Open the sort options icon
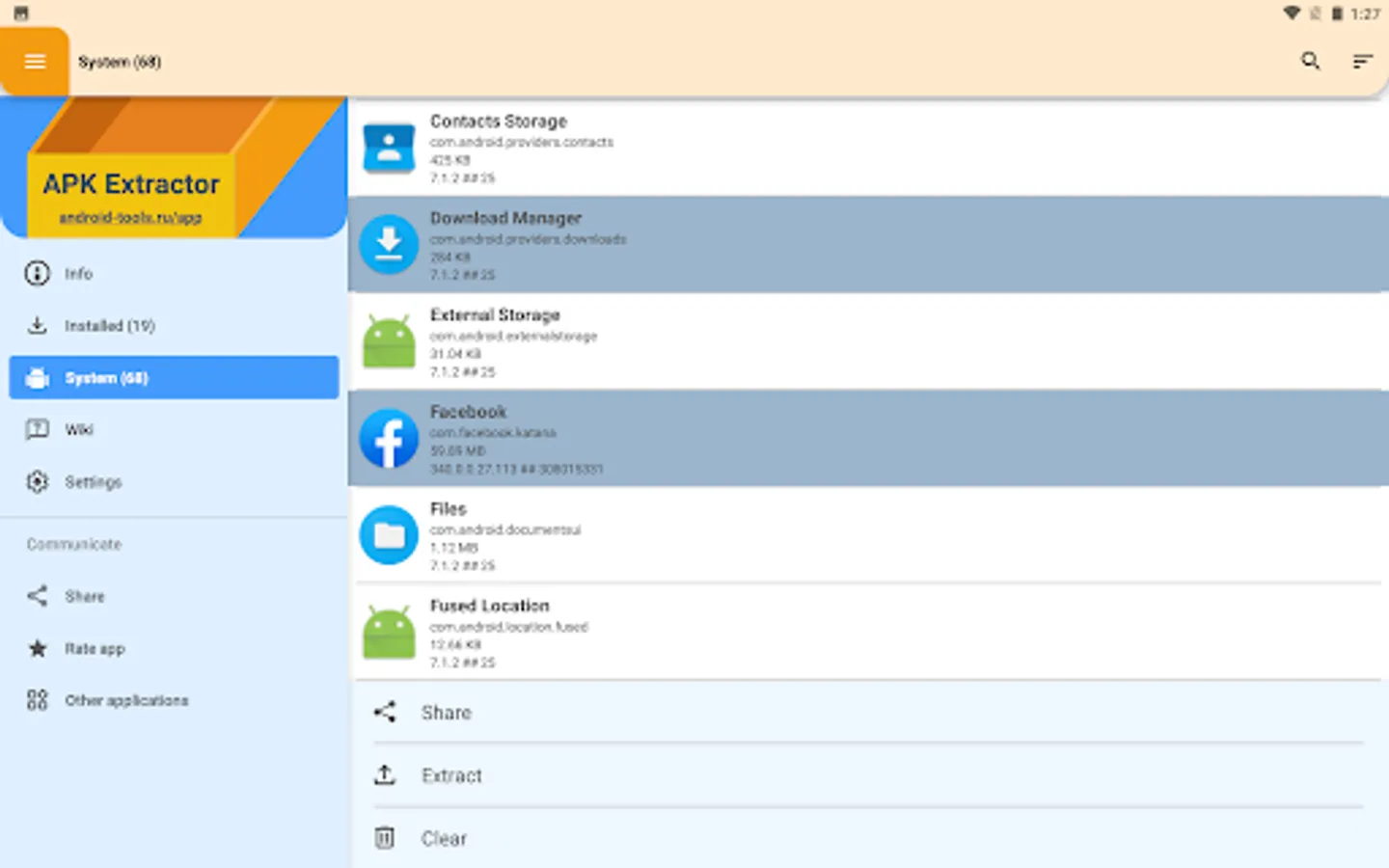1389x868 pixels. click(x=1362, y=62)
